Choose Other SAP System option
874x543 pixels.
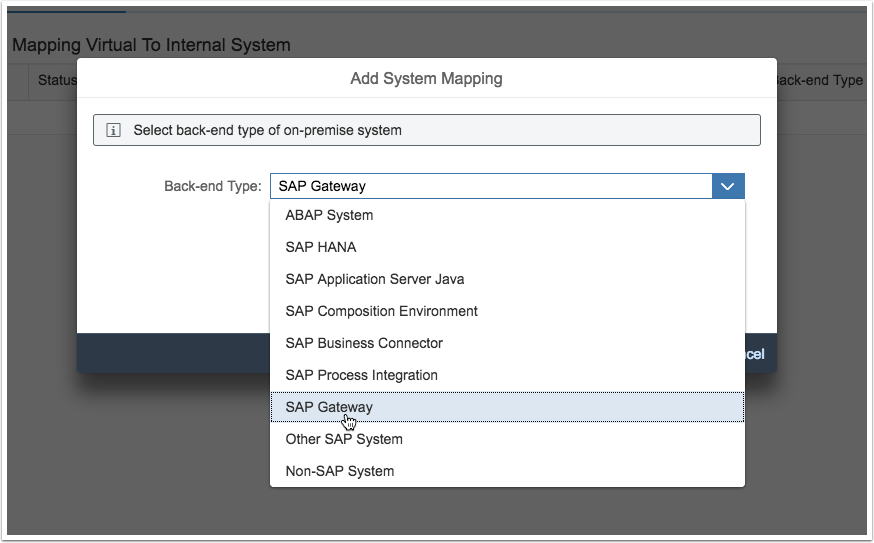pyautogui.click(x=507, y=439)
